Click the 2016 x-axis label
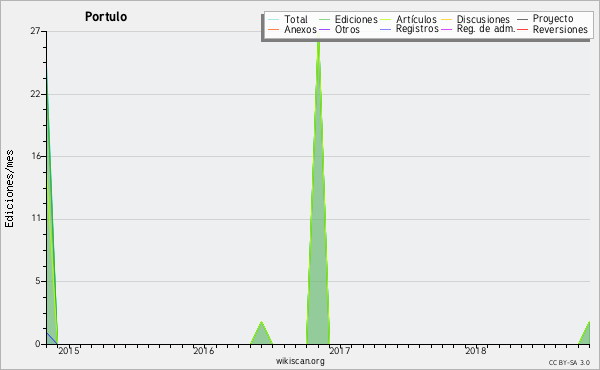Viewport: 600px width, 370px height. (x=204, y=351)
